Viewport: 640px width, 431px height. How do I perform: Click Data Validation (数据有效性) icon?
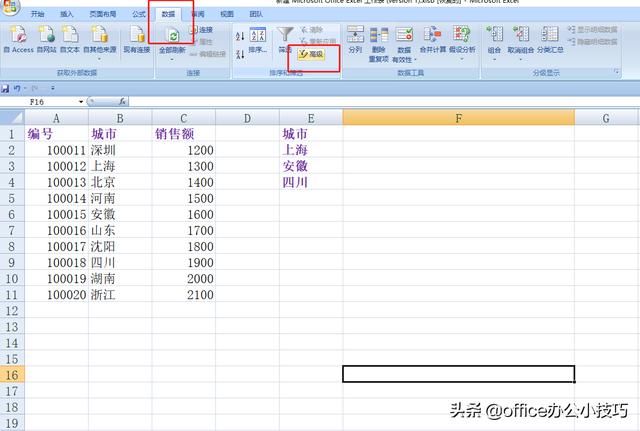click(404, 35)
